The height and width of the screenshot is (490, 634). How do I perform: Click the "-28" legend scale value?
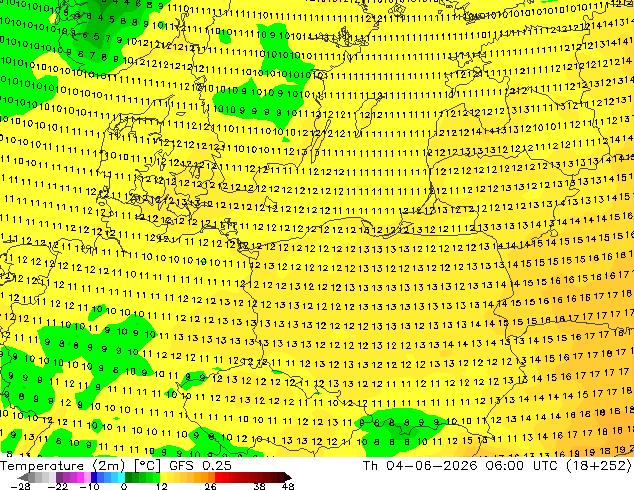pos(20,486)
